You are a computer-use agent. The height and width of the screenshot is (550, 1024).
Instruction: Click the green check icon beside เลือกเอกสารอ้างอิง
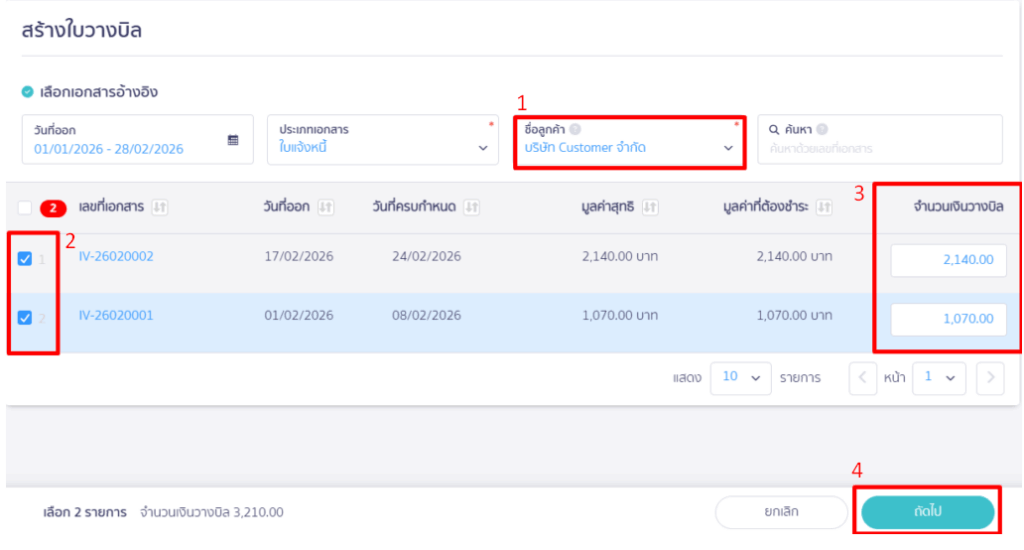pos(27,91)
